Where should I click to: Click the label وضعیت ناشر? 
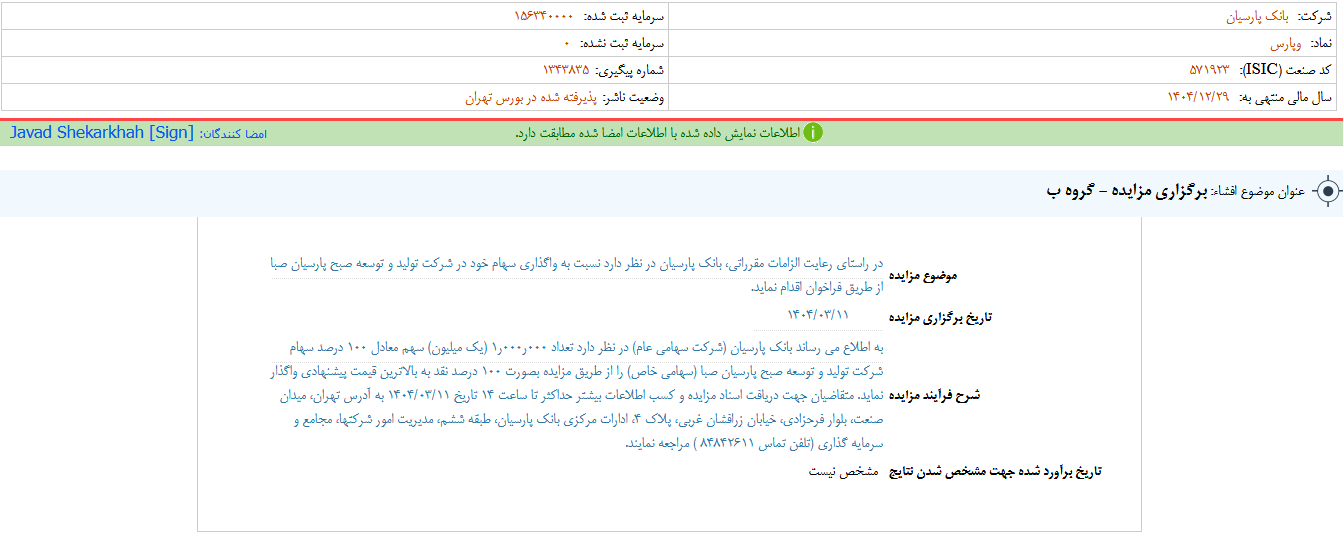pyautogui.click(x=633, y=97)
